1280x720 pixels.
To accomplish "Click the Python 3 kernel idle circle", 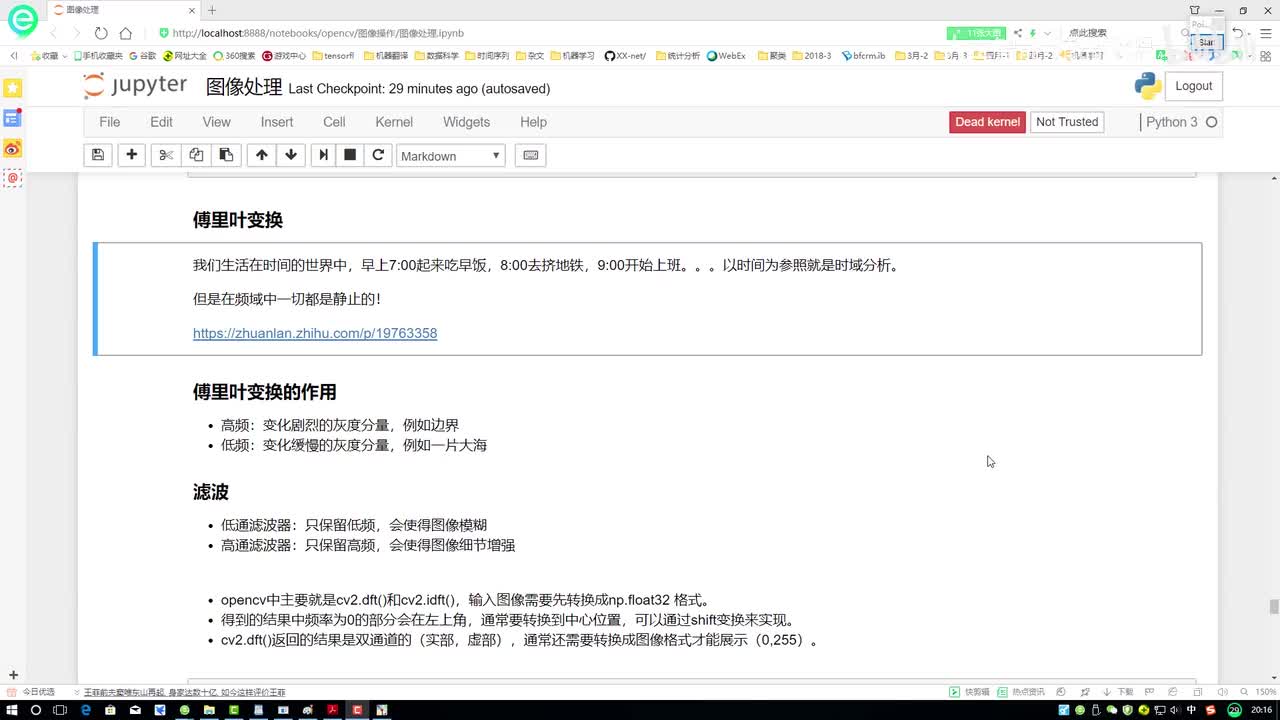I will tap(1211, 122).
